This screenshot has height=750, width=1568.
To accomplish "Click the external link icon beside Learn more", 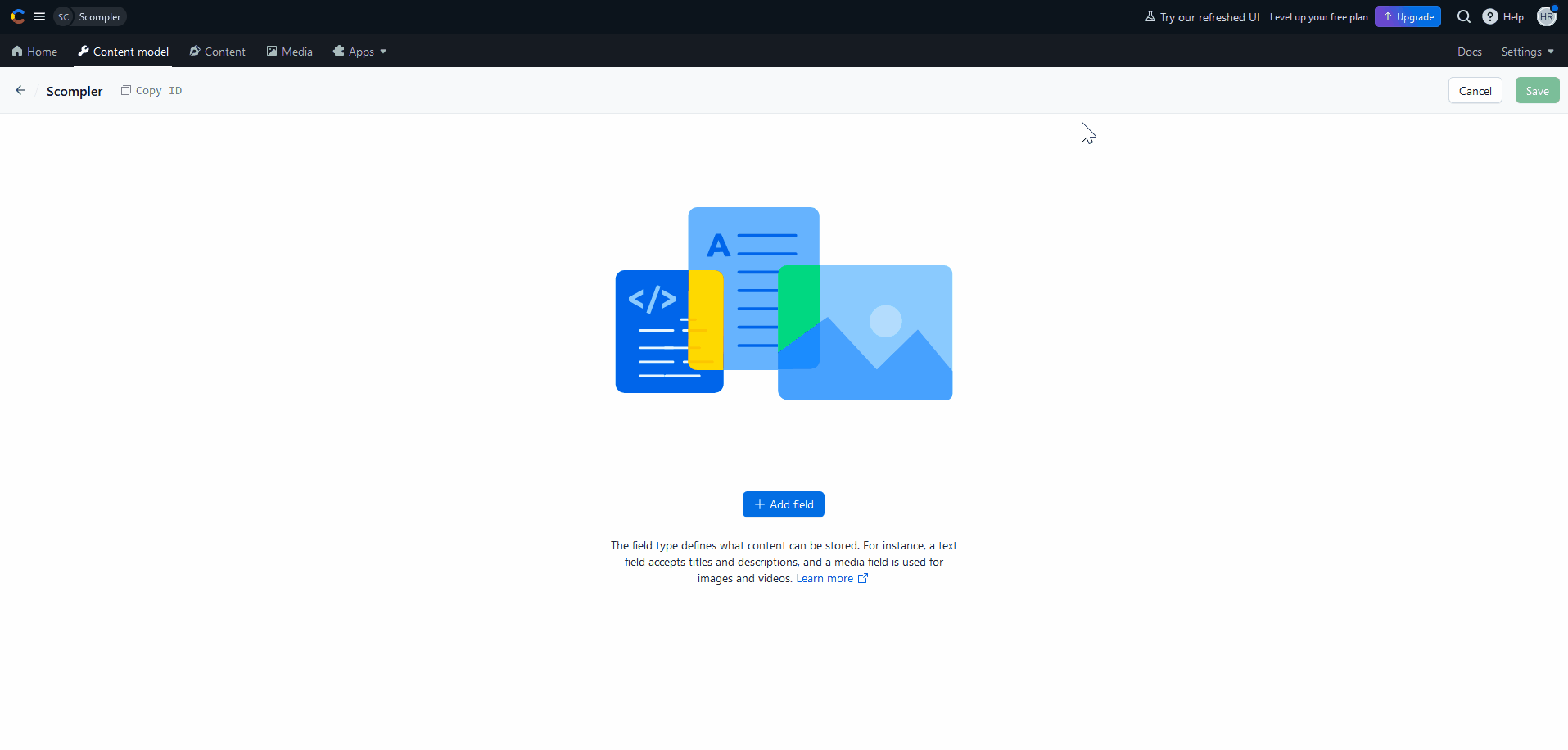I will coord(863,578).
